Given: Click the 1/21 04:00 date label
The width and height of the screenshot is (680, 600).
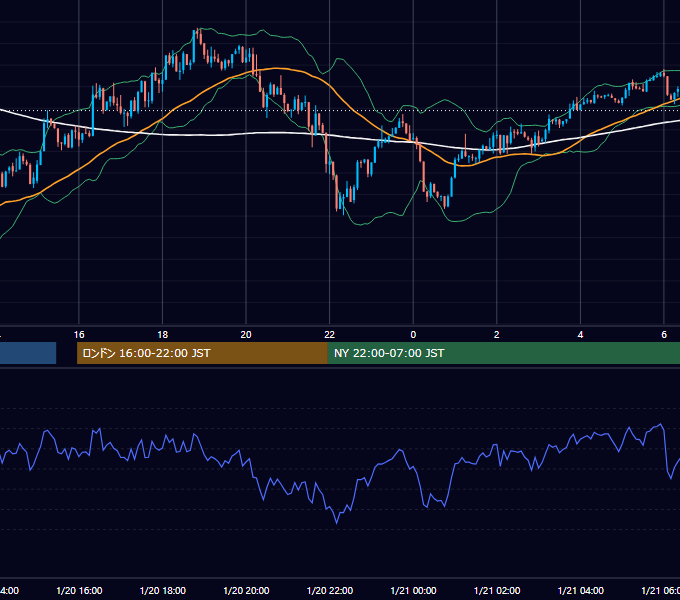Looking at the screenshot, I should pyautogui.click(x=581, y=590).
